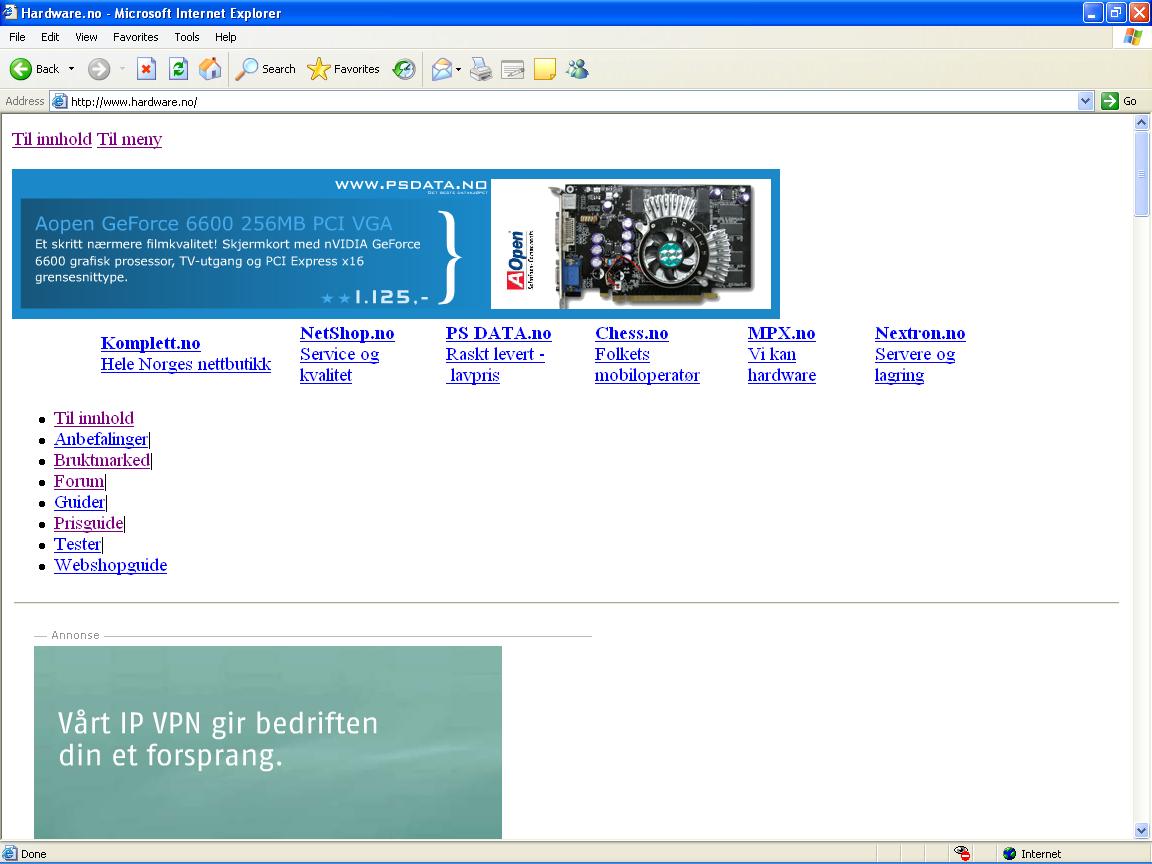The height and width of the screenshot is (864, 1152).
Task: Click the Stop loading icon
Action: click(146, 69)
